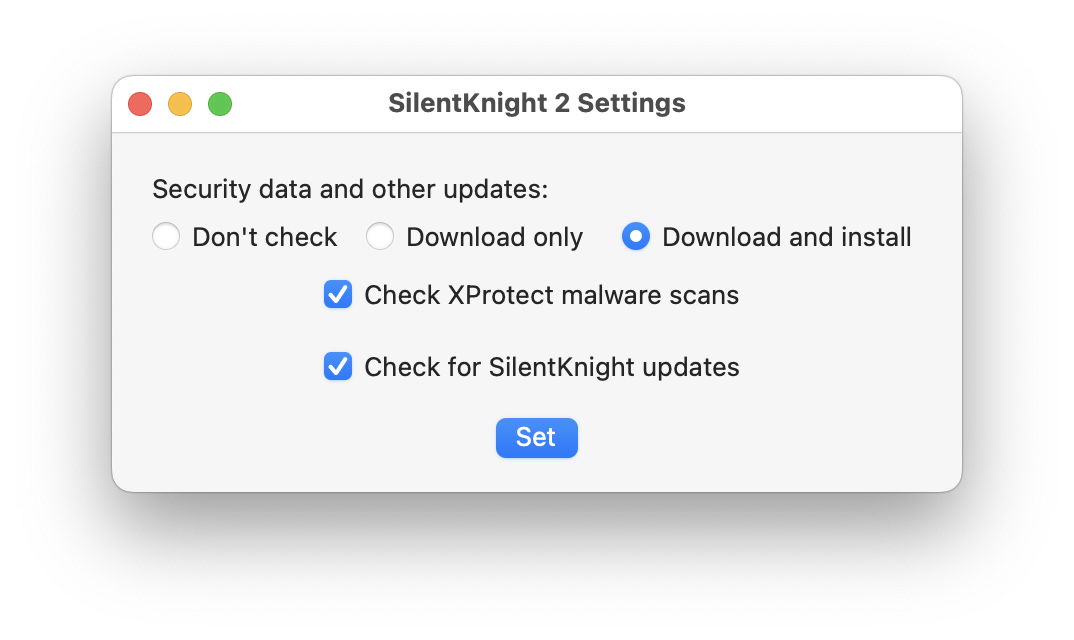The height and width of the screenshot is (640, 1074).
Task: Click the "Security data and other updates:" label
Action: tap(350, 189)
